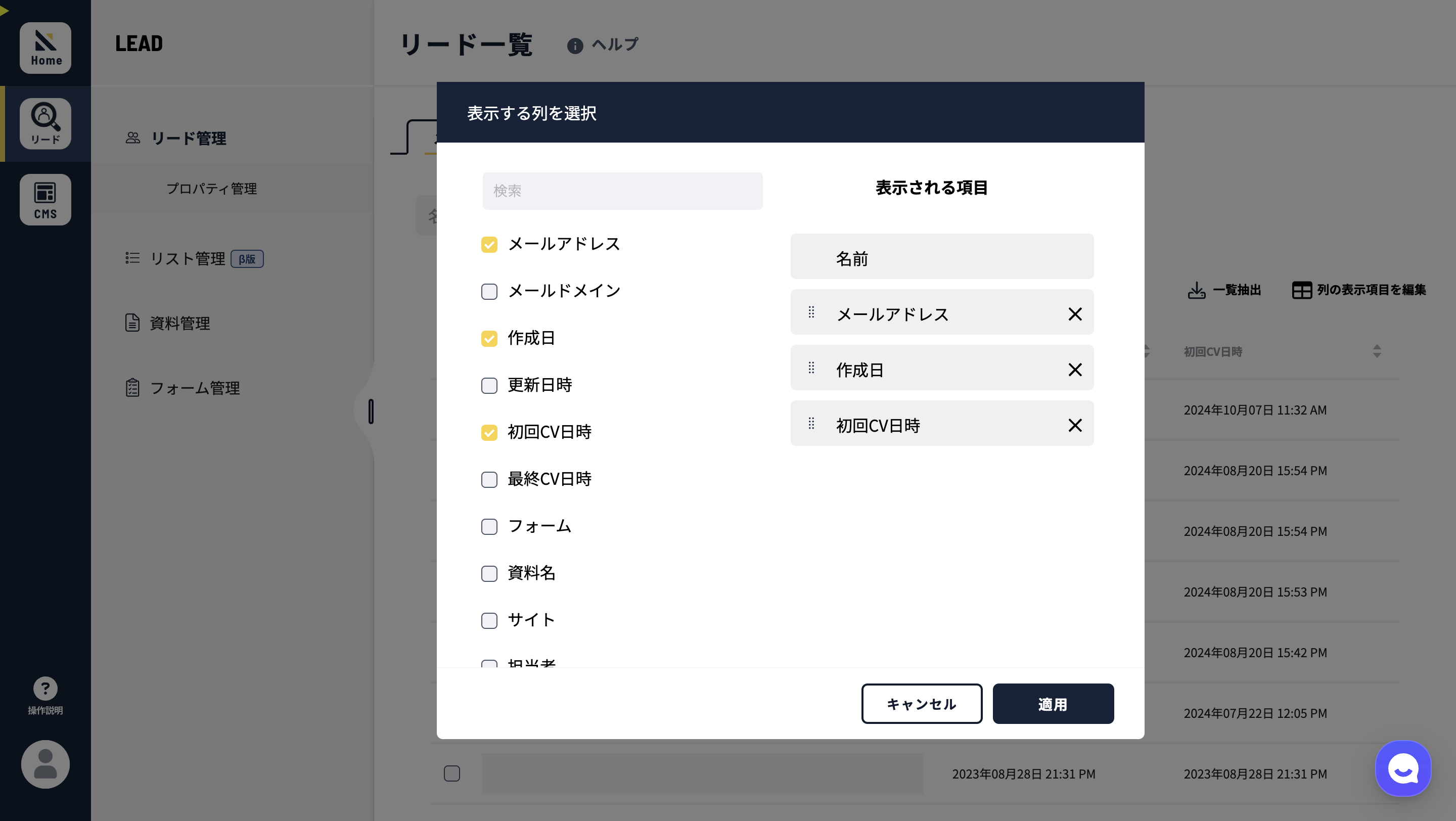This screenshot has width=1456, height=821.
Task: Click the ヘルプ link
Action: tap(615, 44)
